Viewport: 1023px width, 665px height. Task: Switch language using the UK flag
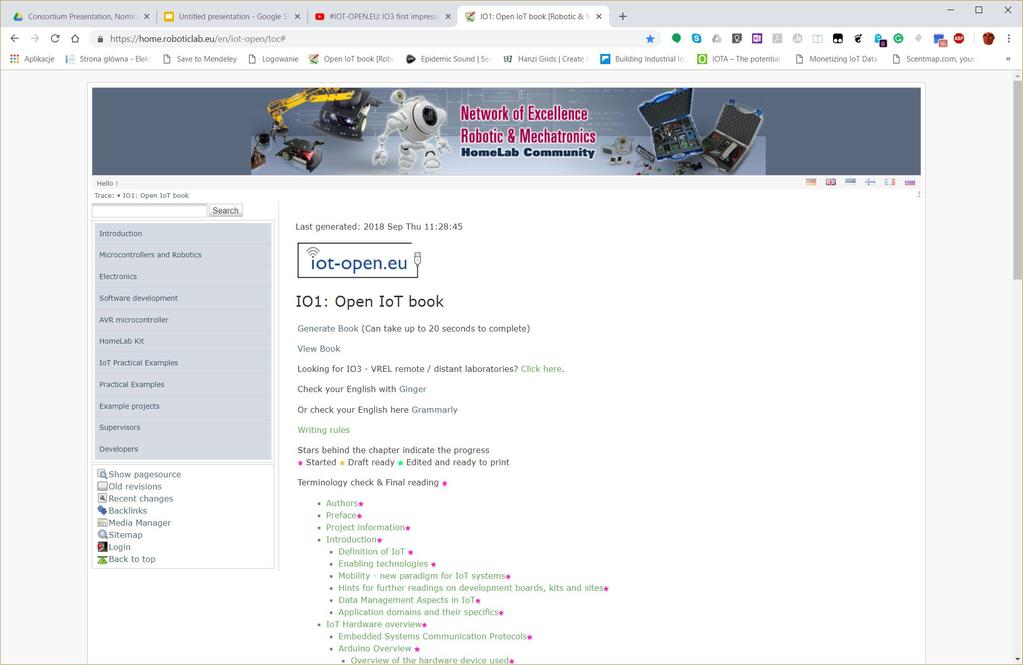[x=831, y=182]
